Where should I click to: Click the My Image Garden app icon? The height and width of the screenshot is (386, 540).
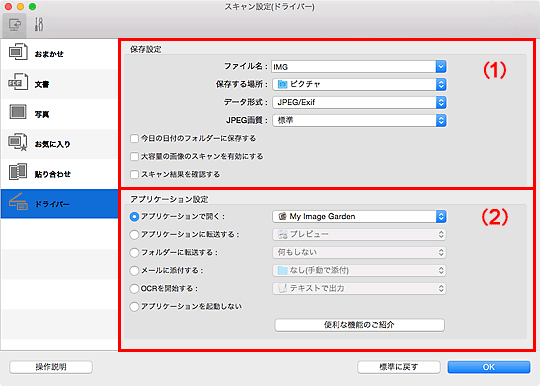pyautogui.click(x=282, y=216)
